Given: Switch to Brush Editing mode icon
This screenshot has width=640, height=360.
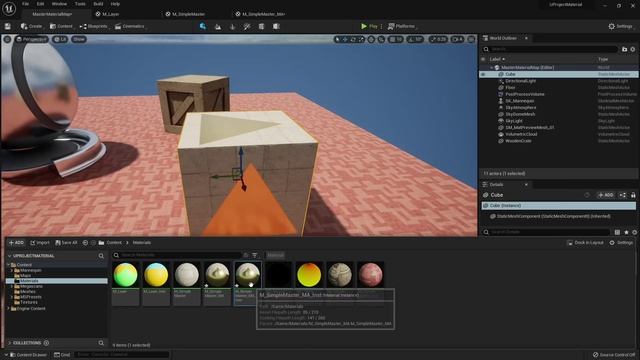Looking at the screenshot, I should (276, 27).
